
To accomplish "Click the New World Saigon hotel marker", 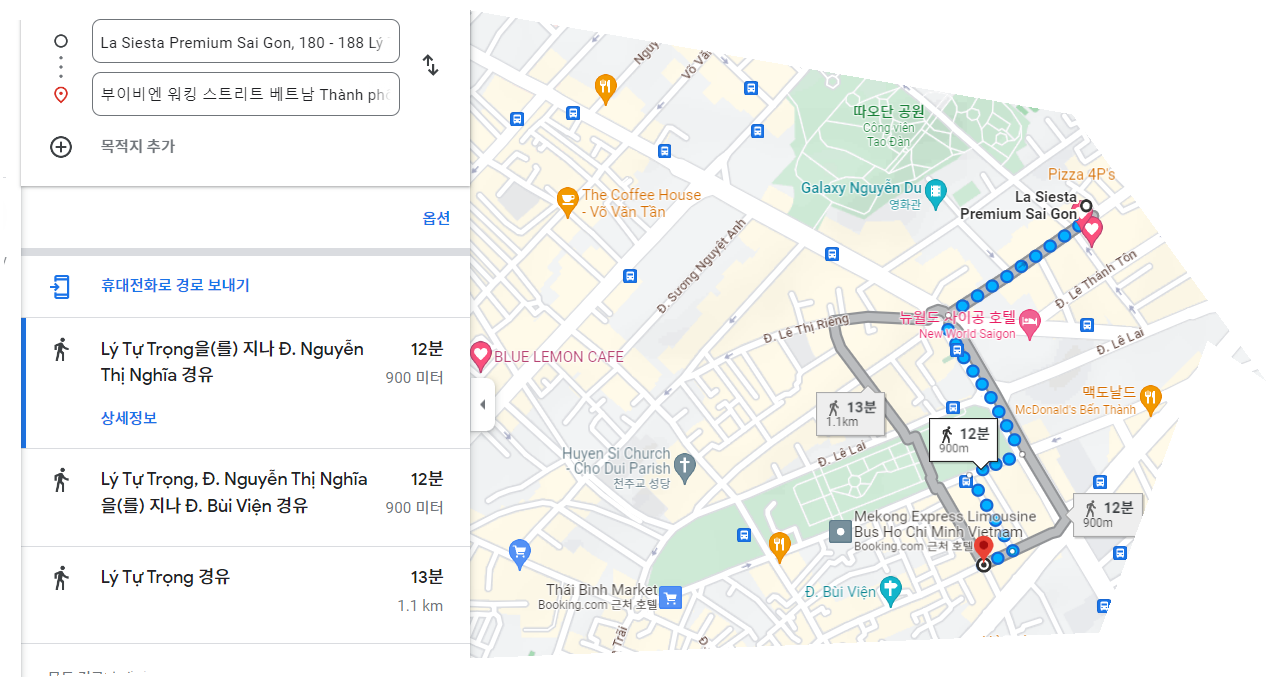I will coord(1029,323).
